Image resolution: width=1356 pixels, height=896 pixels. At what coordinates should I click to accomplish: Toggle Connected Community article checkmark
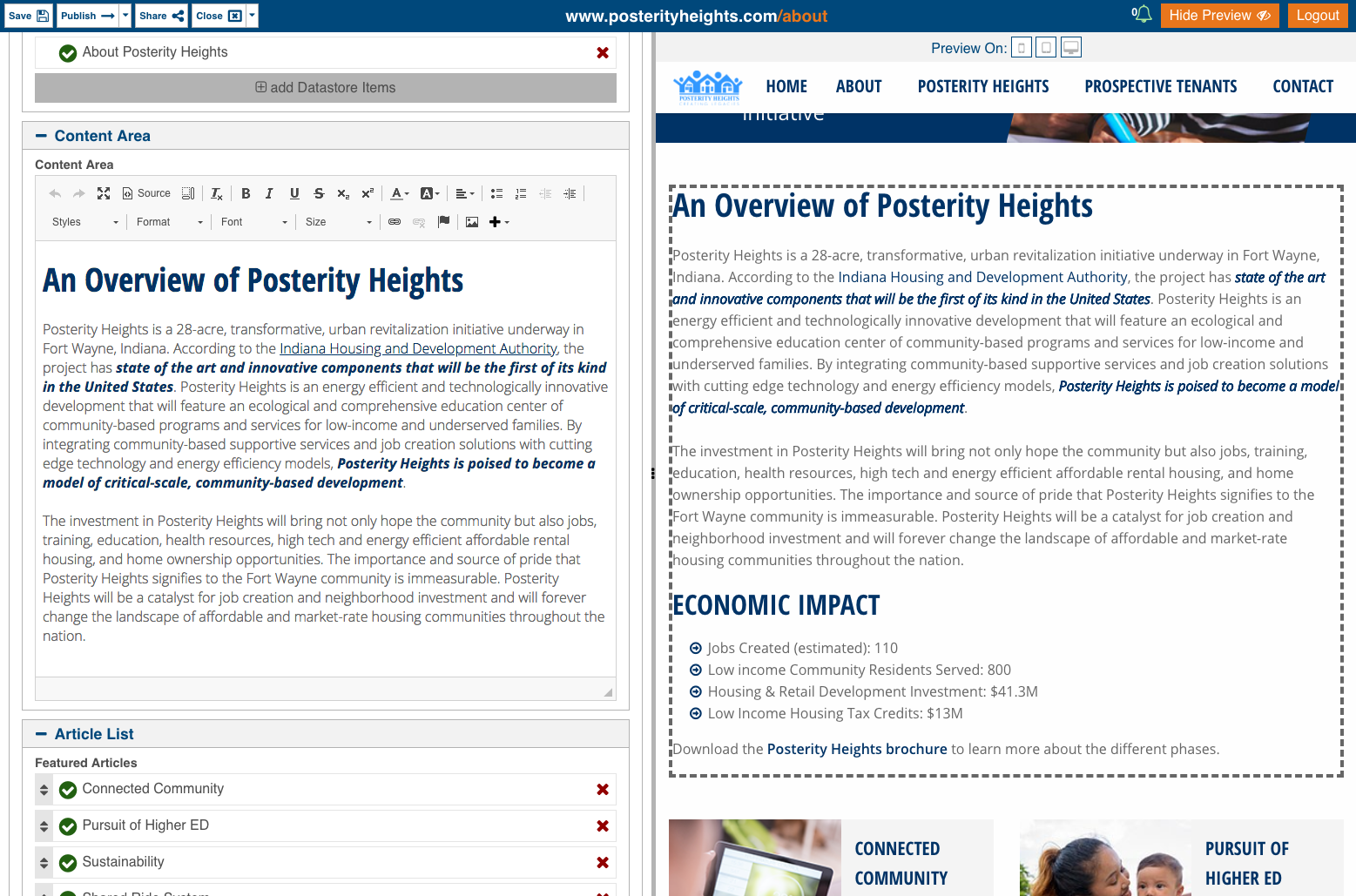(68, 790)
